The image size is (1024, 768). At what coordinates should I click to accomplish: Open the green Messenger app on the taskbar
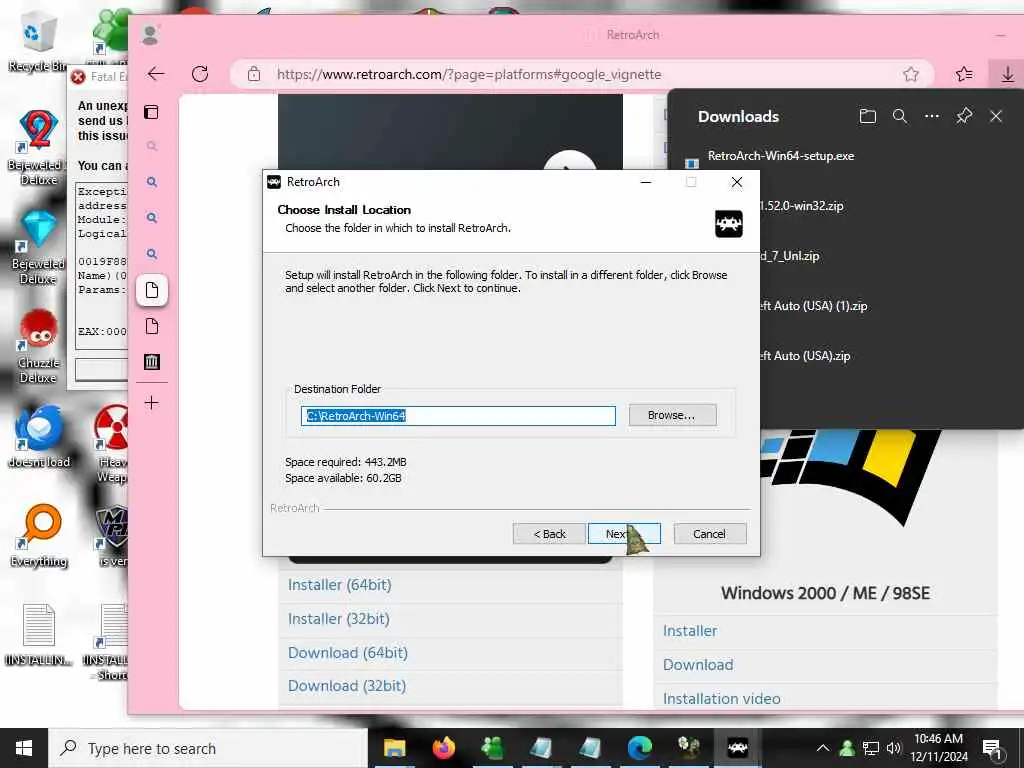tap(492, 748)
